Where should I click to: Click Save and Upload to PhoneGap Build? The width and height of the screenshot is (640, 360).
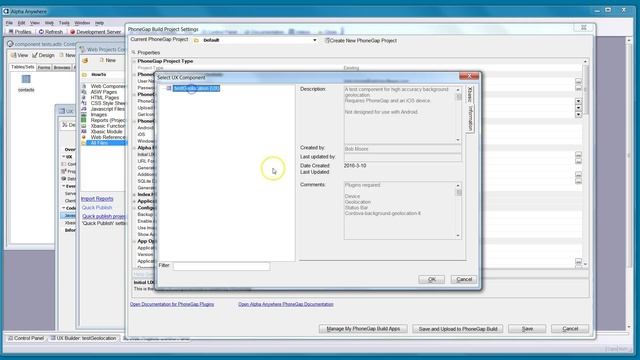(458, 329)
